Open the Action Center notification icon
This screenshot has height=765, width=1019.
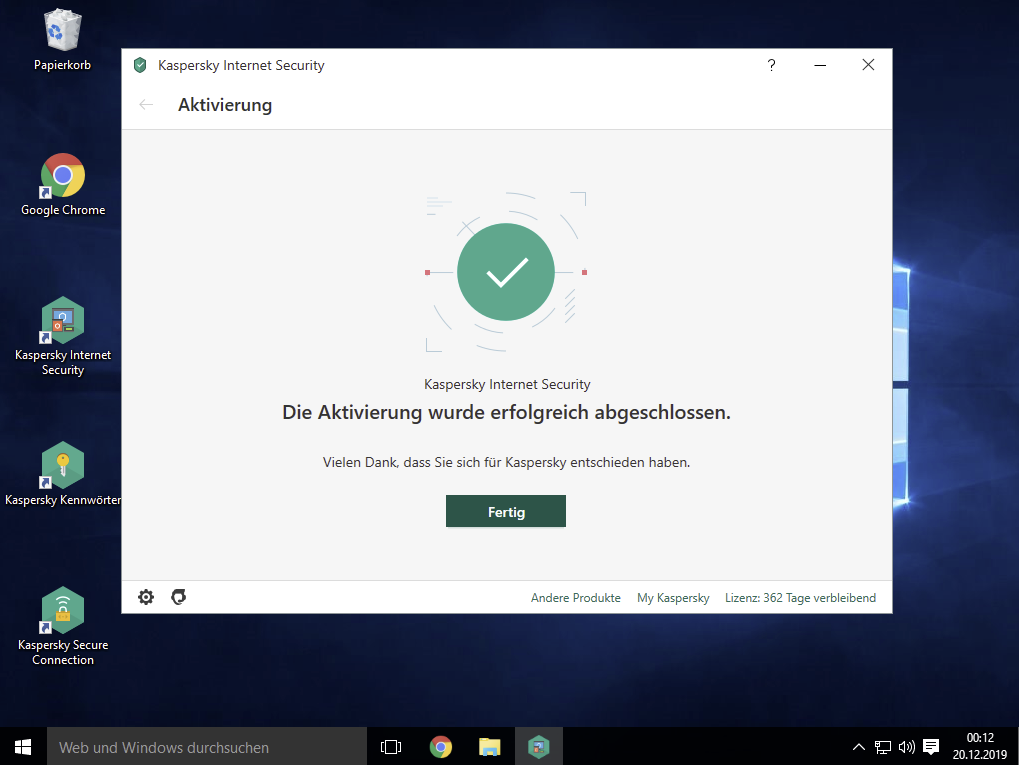click(x=931, y=747)
